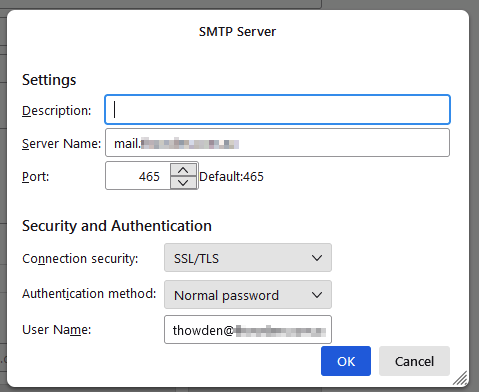479x392 pixels.
Task: Click the "Port:" label
Action: pyautogui.click(x=35, y=176)
